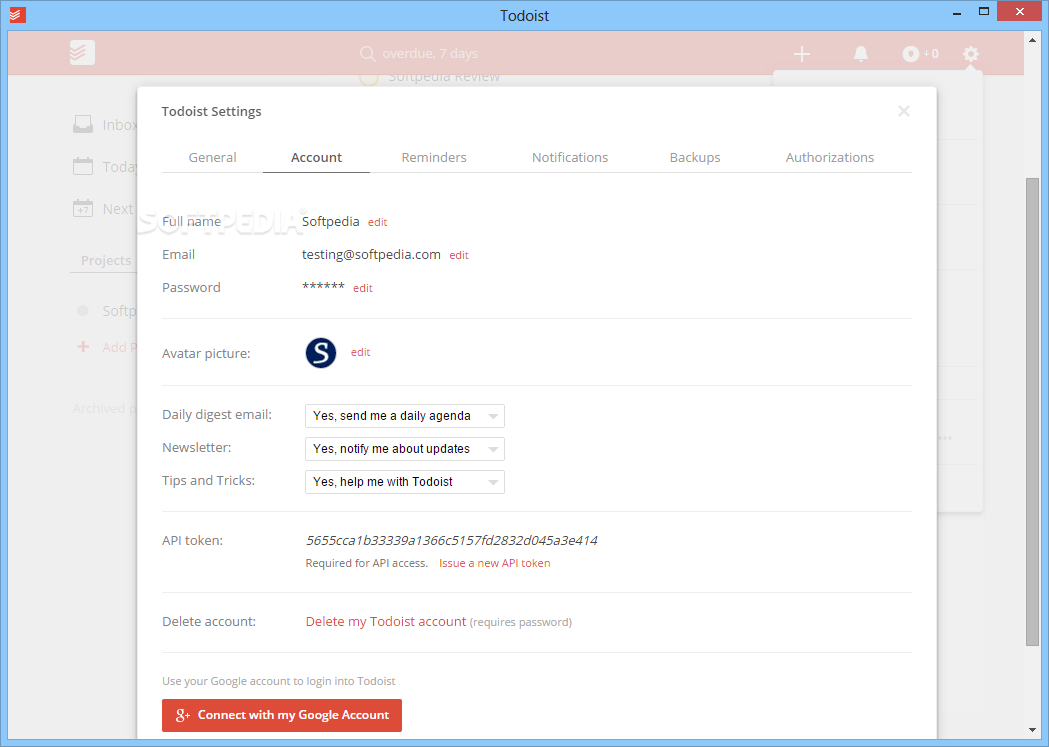Click edit beside the avatar picture
1049x747 pixels.
pyautogui.click(x=361, y=352)
